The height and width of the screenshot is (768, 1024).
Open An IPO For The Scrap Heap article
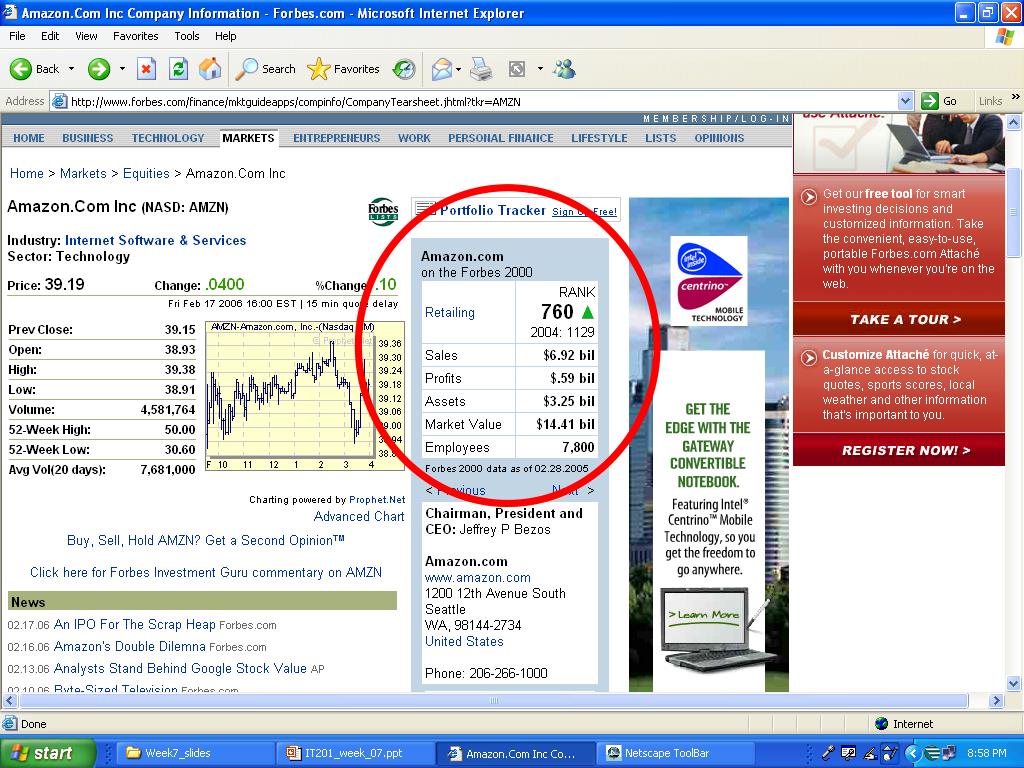click(x=135, y=624)
